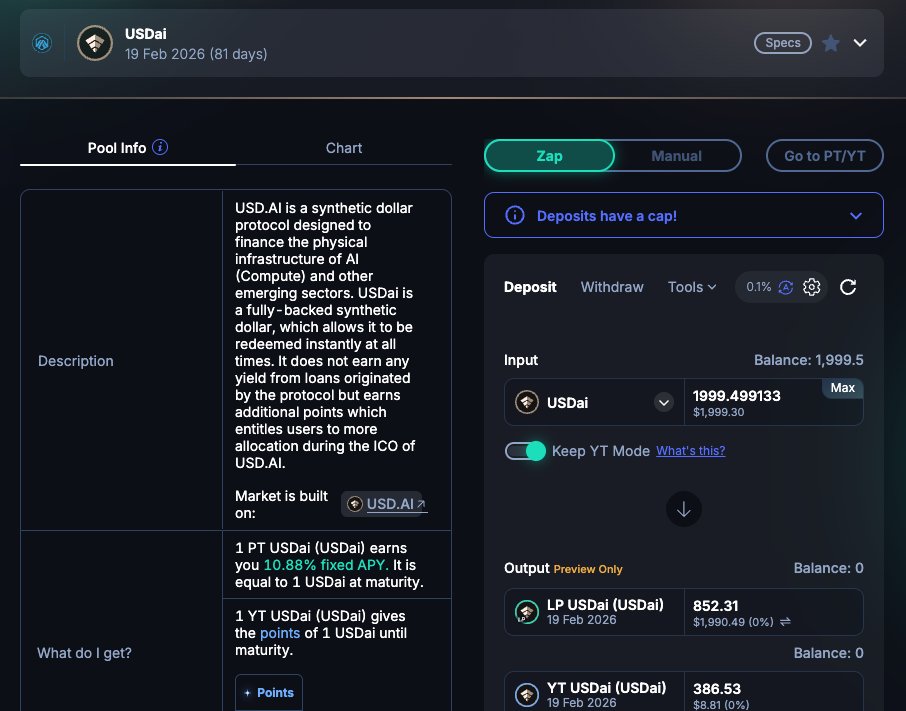Go to PT/YT page

coord(825,156)
